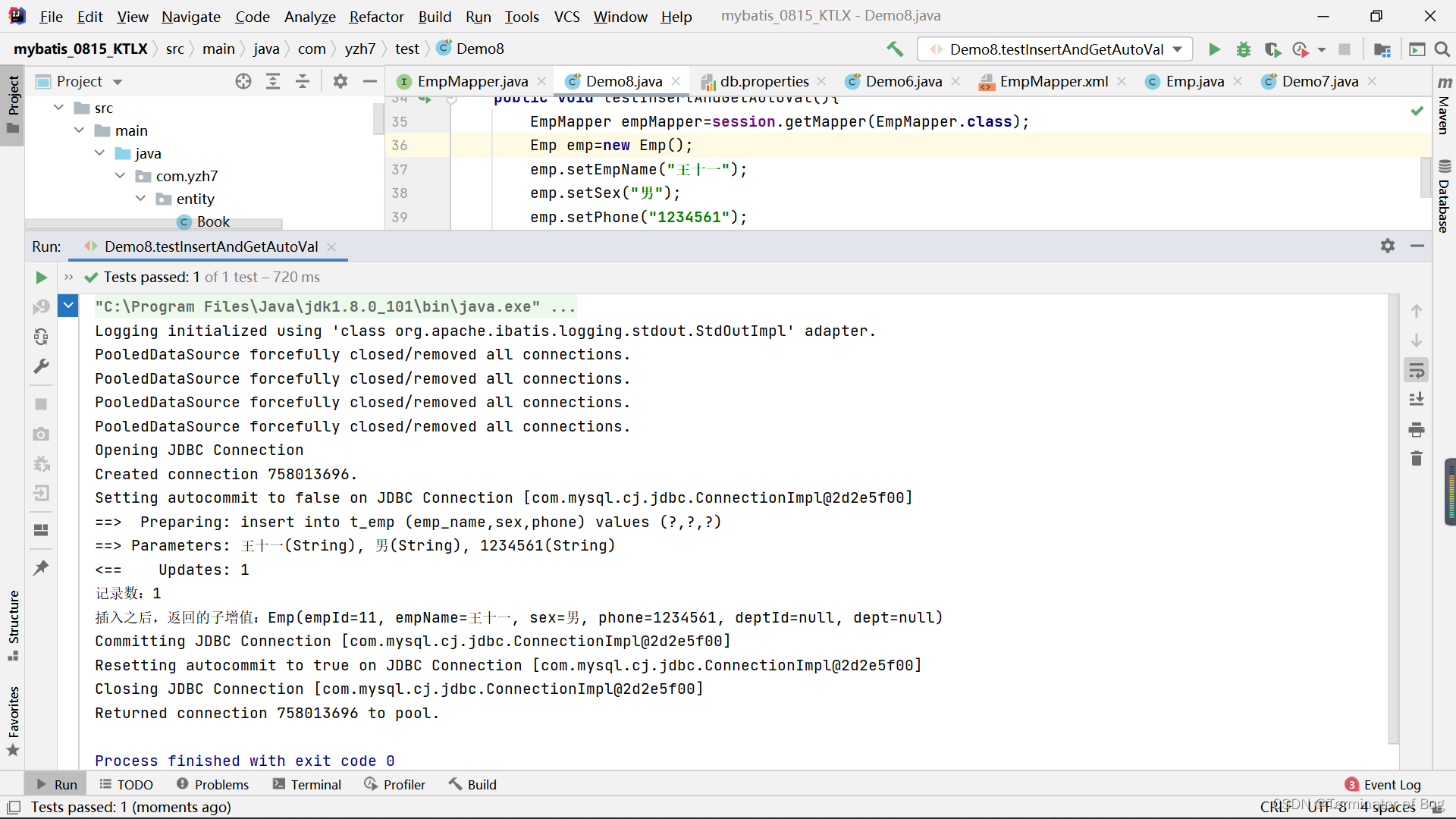Rerun test with green play in Run panel
This screenshot has height=819, width=1456.
tap(41, 278)
